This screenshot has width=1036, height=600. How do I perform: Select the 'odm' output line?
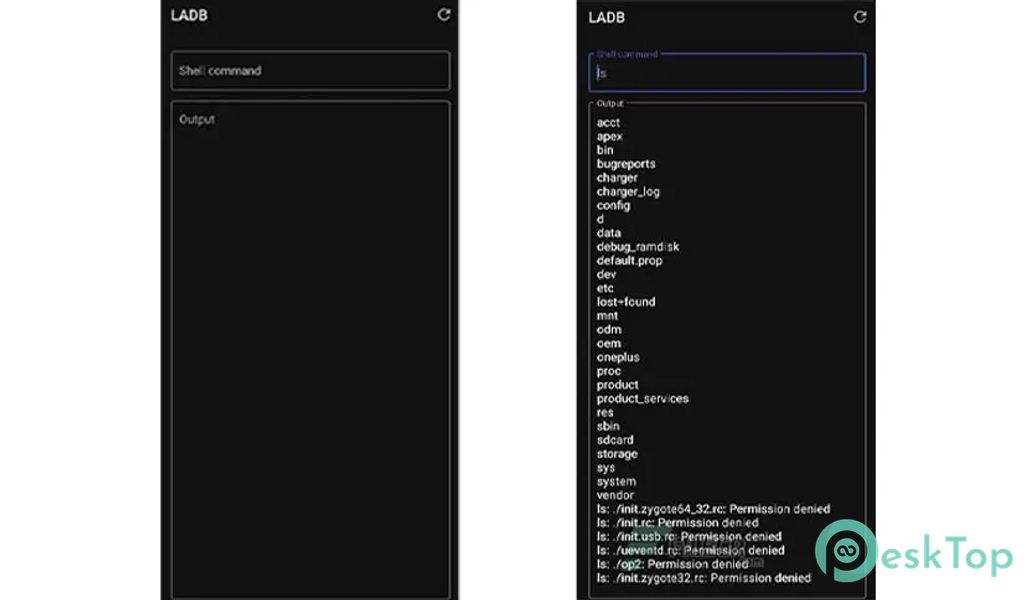(x=609, y=330)
